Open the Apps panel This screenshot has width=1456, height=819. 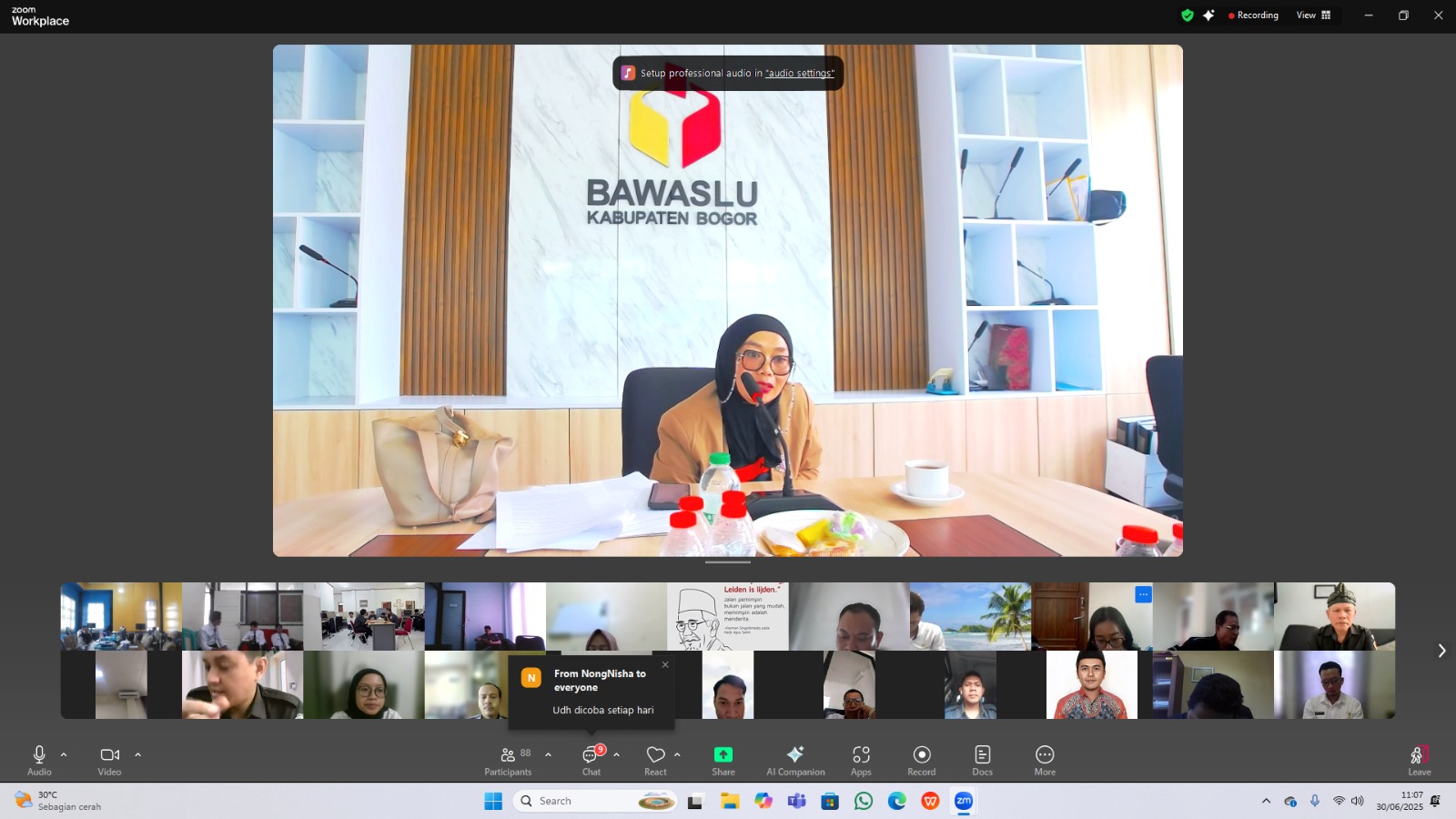pyautogui.click(x=861, y=760)
